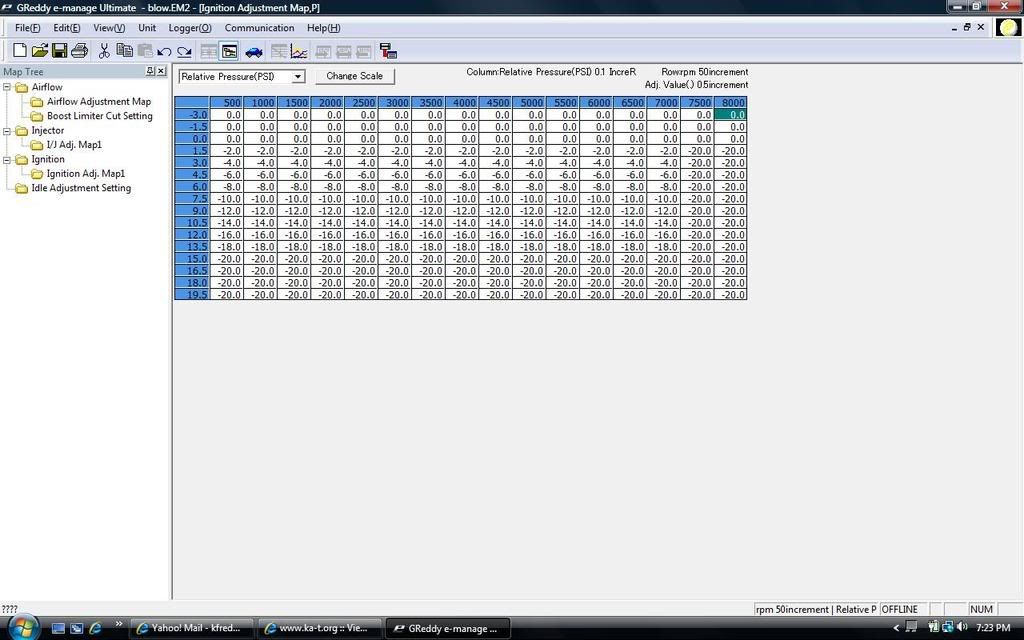The width and height of the screenshot is (1024, 640).
Task: Select the Airflow folder label
Action: [47, 88]
